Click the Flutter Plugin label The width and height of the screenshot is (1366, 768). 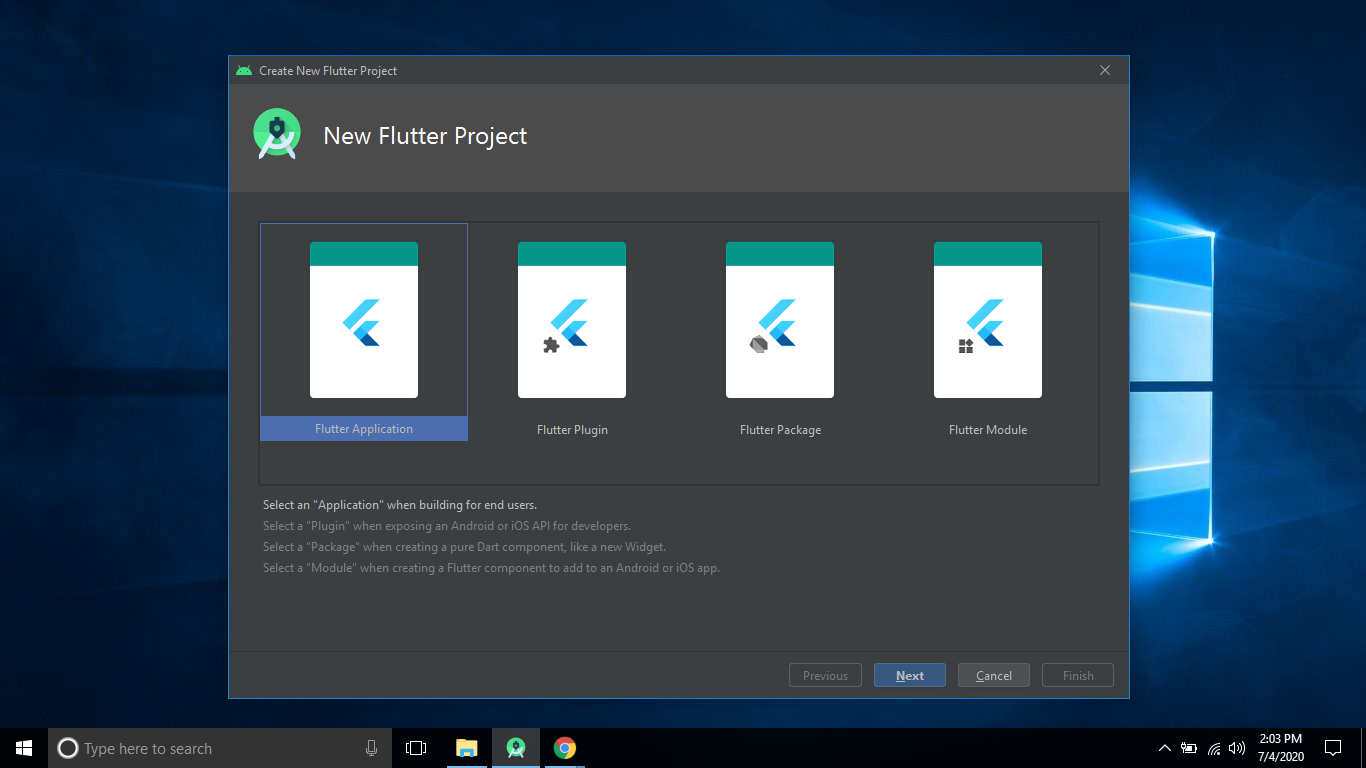pyautogui.click(x=572, y=430)
